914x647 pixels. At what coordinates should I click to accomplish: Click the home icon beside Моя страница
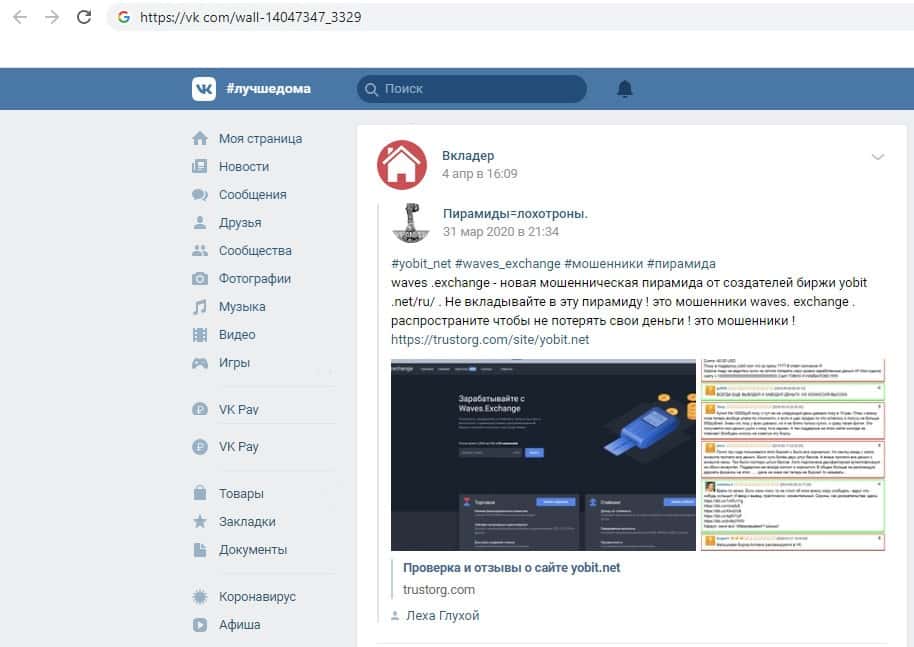coord(200,139)
